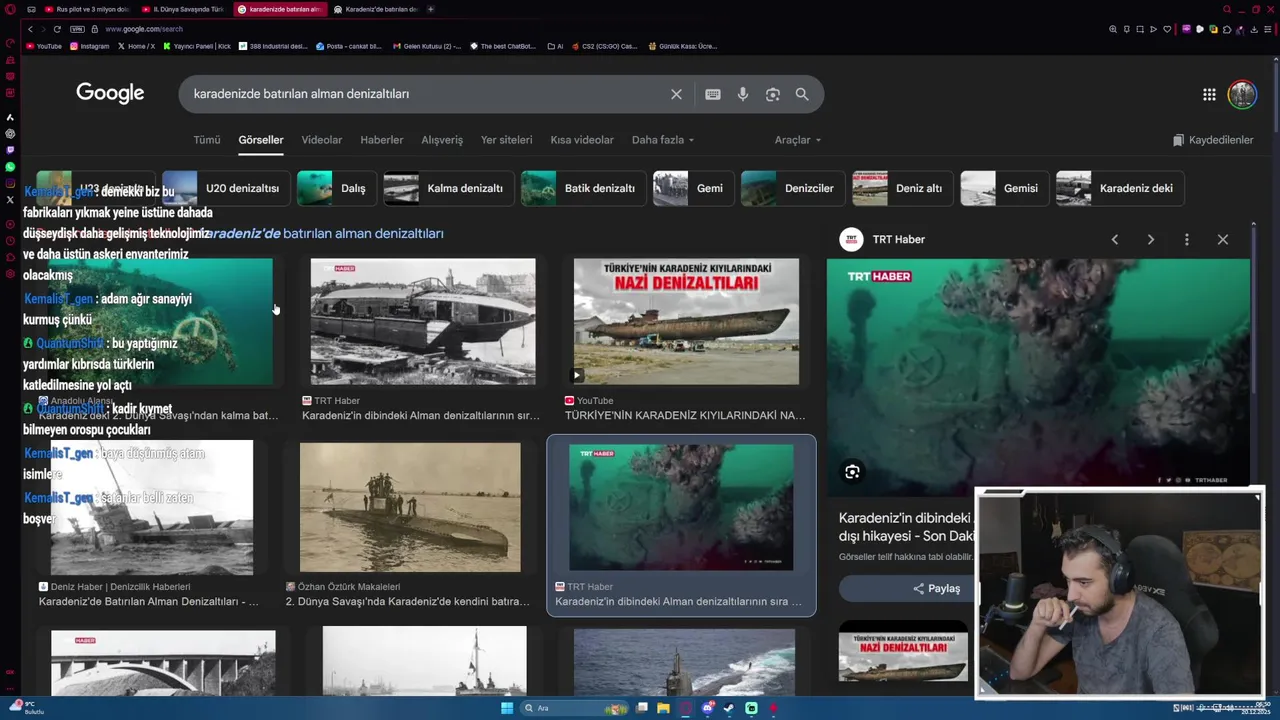1280x720 pixels.
Task: Open Kaydedilenler saved items
Action: coord(1213,140)
